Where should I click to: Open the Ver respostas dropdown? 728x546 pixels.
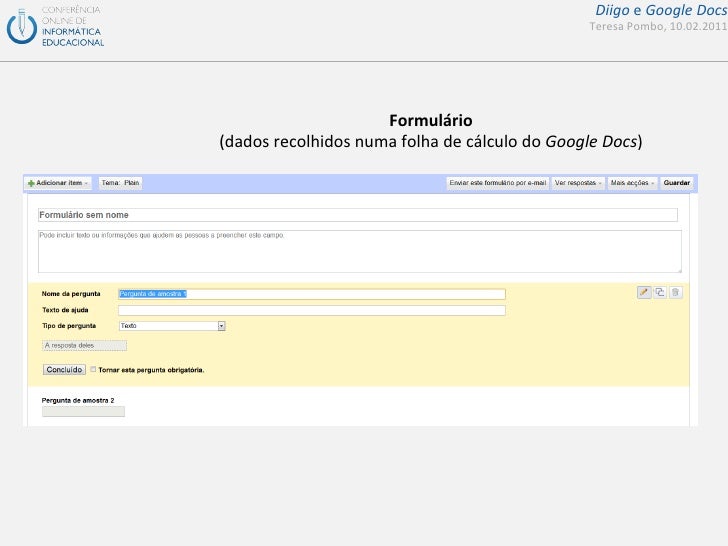[x=578, y=183]
